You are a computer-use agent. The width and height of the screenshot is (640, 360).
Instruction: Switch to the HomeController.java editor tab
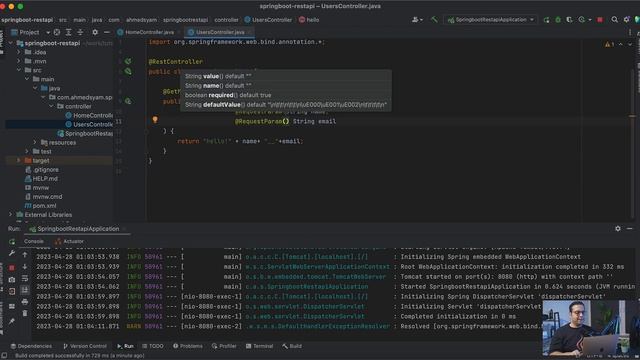[x=149, y=32]
